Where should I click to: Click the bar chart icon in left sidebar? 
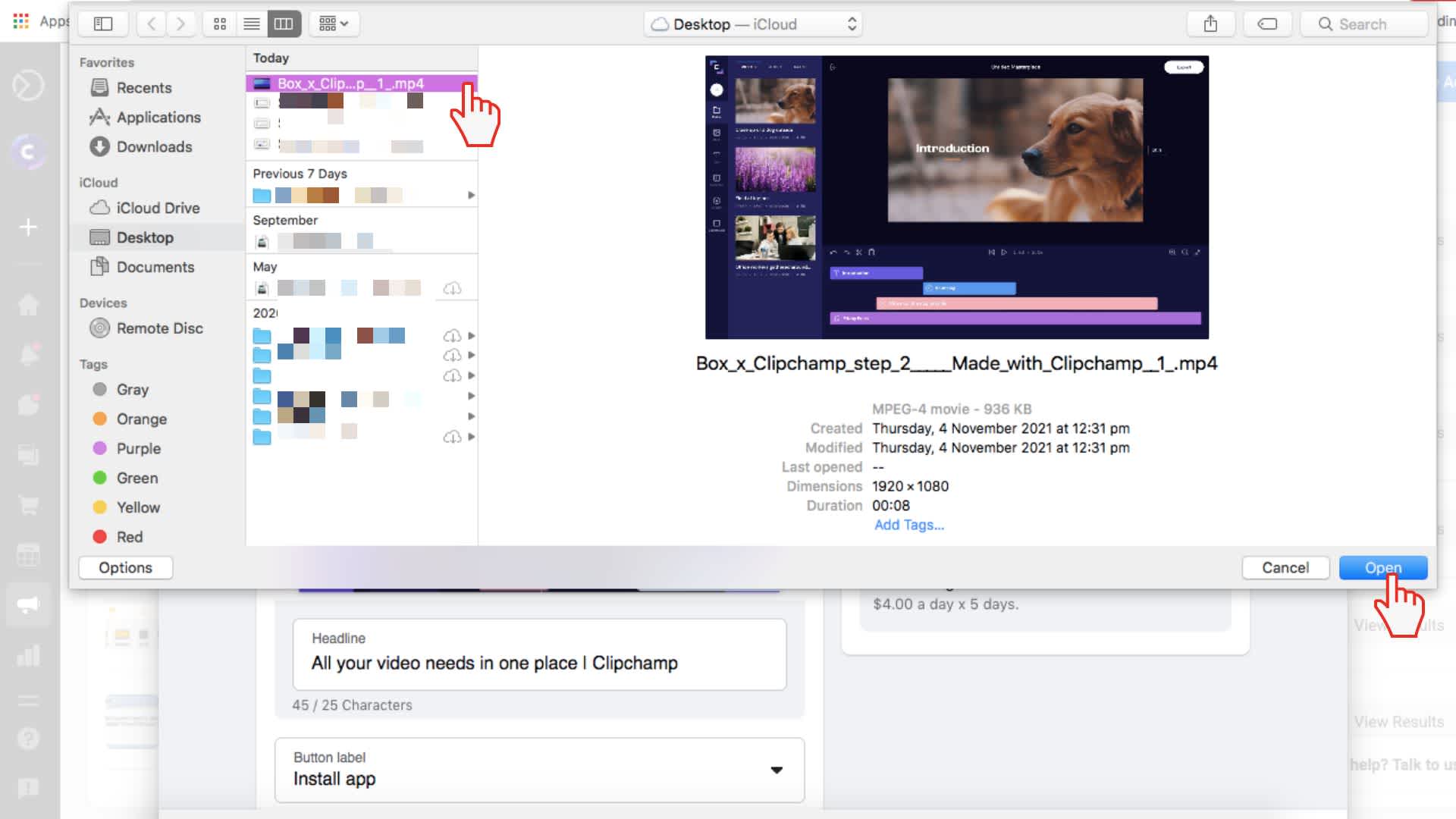click(28, 655)
